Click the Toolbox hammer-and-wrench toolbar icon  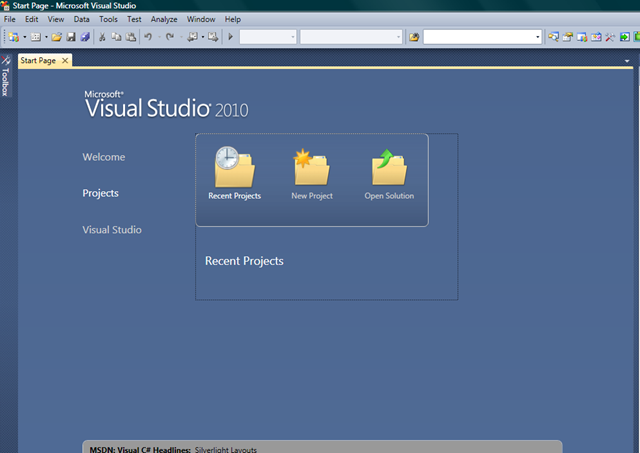point(610,37)
